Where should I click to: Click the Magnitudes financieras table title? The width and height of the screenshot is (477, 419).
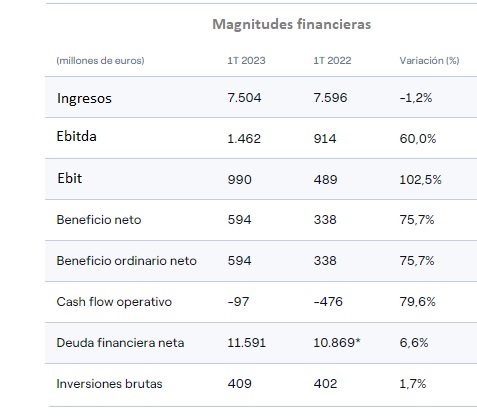tap(292, 24)
